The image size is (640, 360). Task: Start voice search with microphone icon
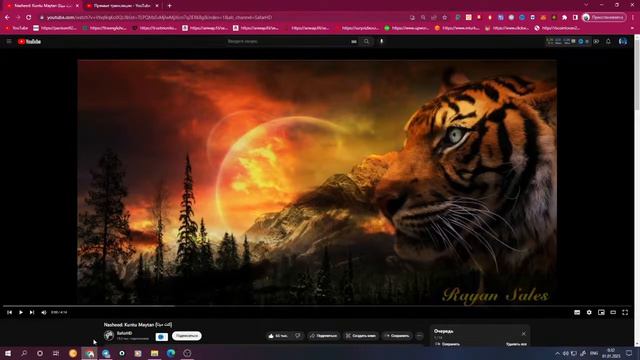[381, 41]
